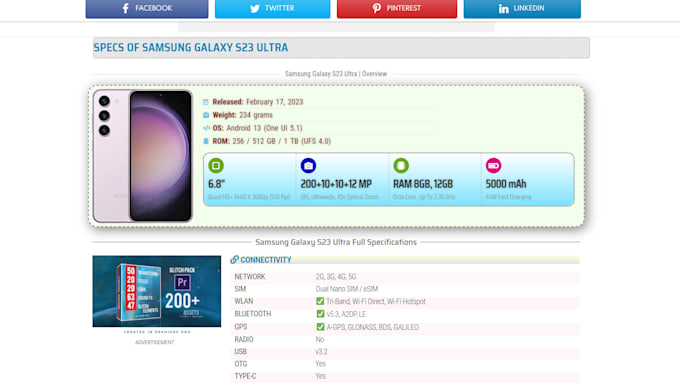This screenshot has width=680, height=383.
Task: Click the February 17, 2023 release date
Action: tap(275, 102)
